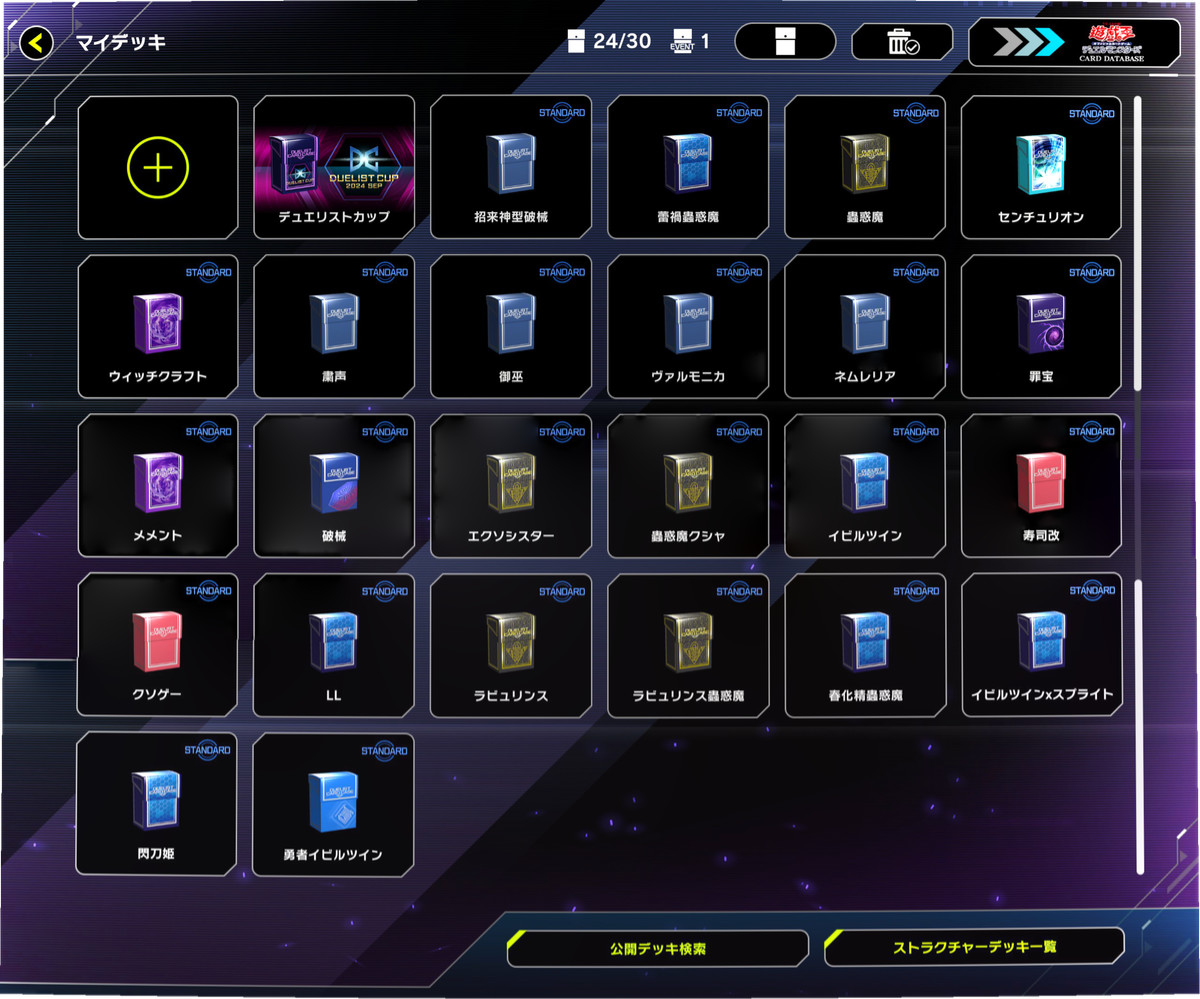Select the 勇者イビルツイン deck
This screenshot has height=999, width=1200.
[334, 804]
